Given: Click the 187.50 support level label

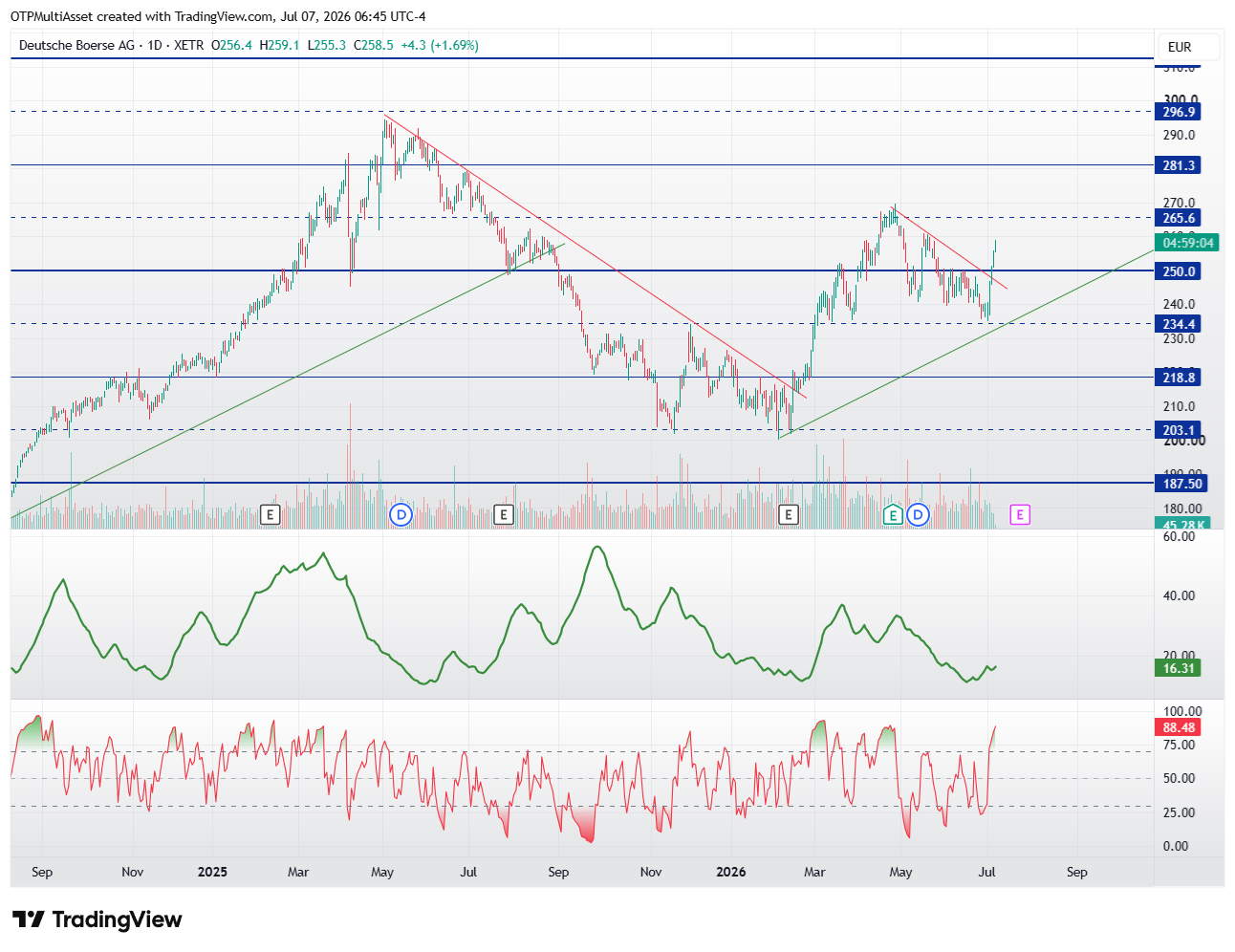Looking at the screenshot, I should [x=1182, y=484].
